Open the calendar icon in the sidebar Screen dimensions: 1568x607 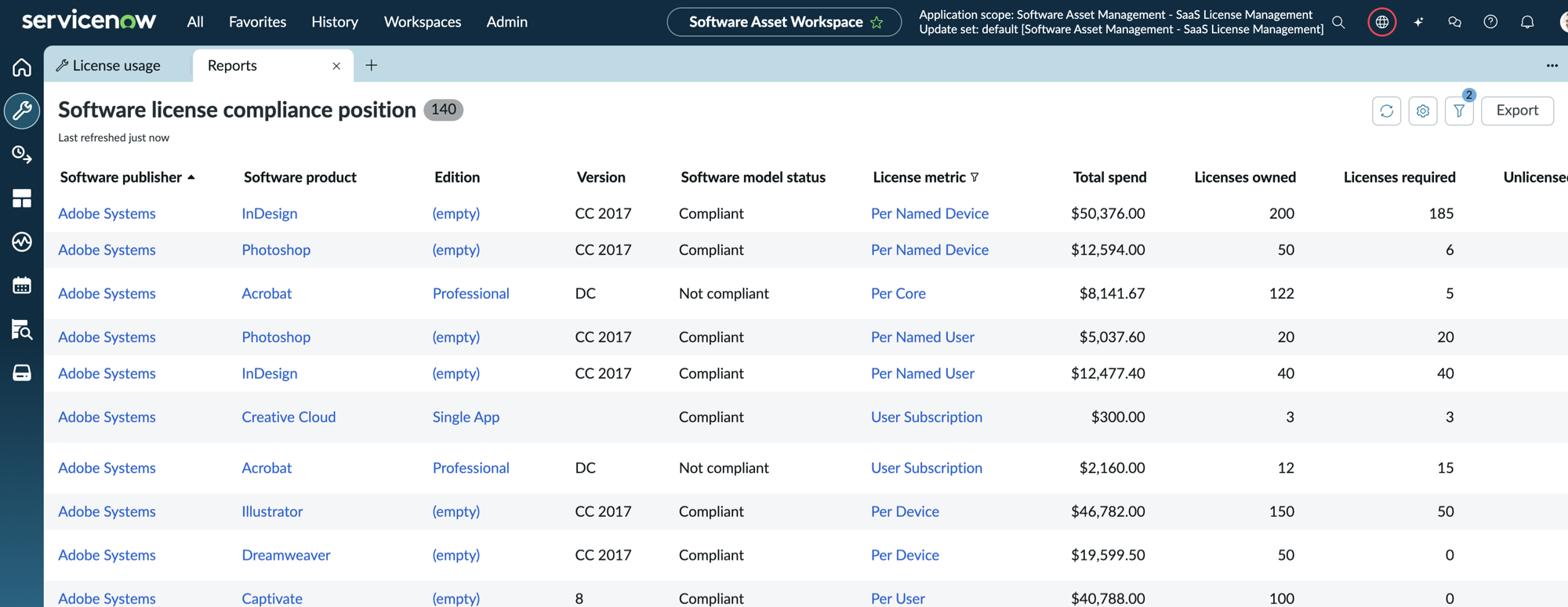(x=22, y=285)
